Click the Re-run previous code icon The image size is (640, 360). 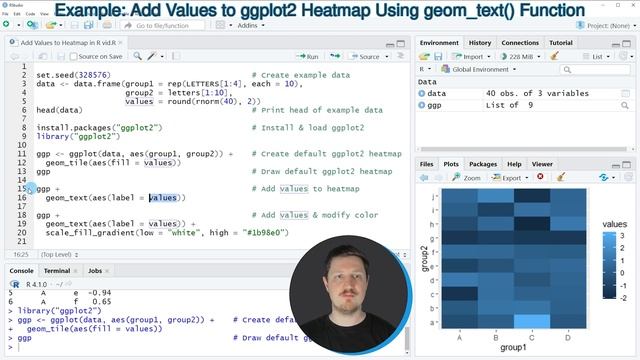pyautogui.click(x=335, y=56)
